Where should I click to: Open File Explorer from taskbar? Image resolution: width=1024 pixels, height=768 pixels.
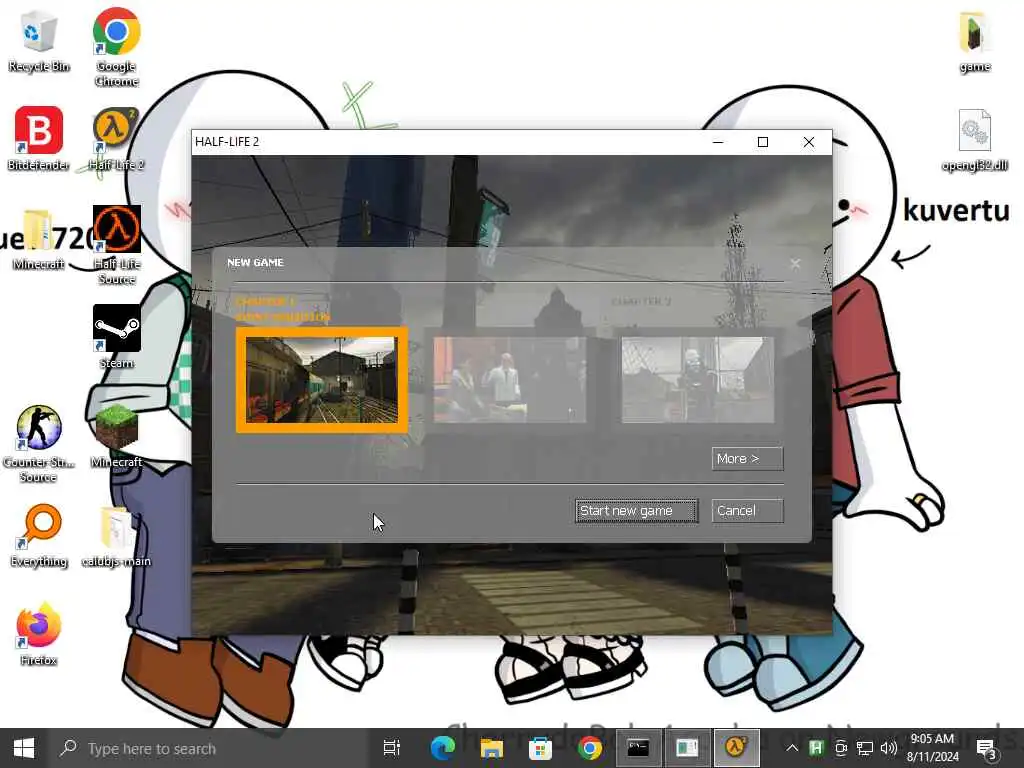click(491, 748)
